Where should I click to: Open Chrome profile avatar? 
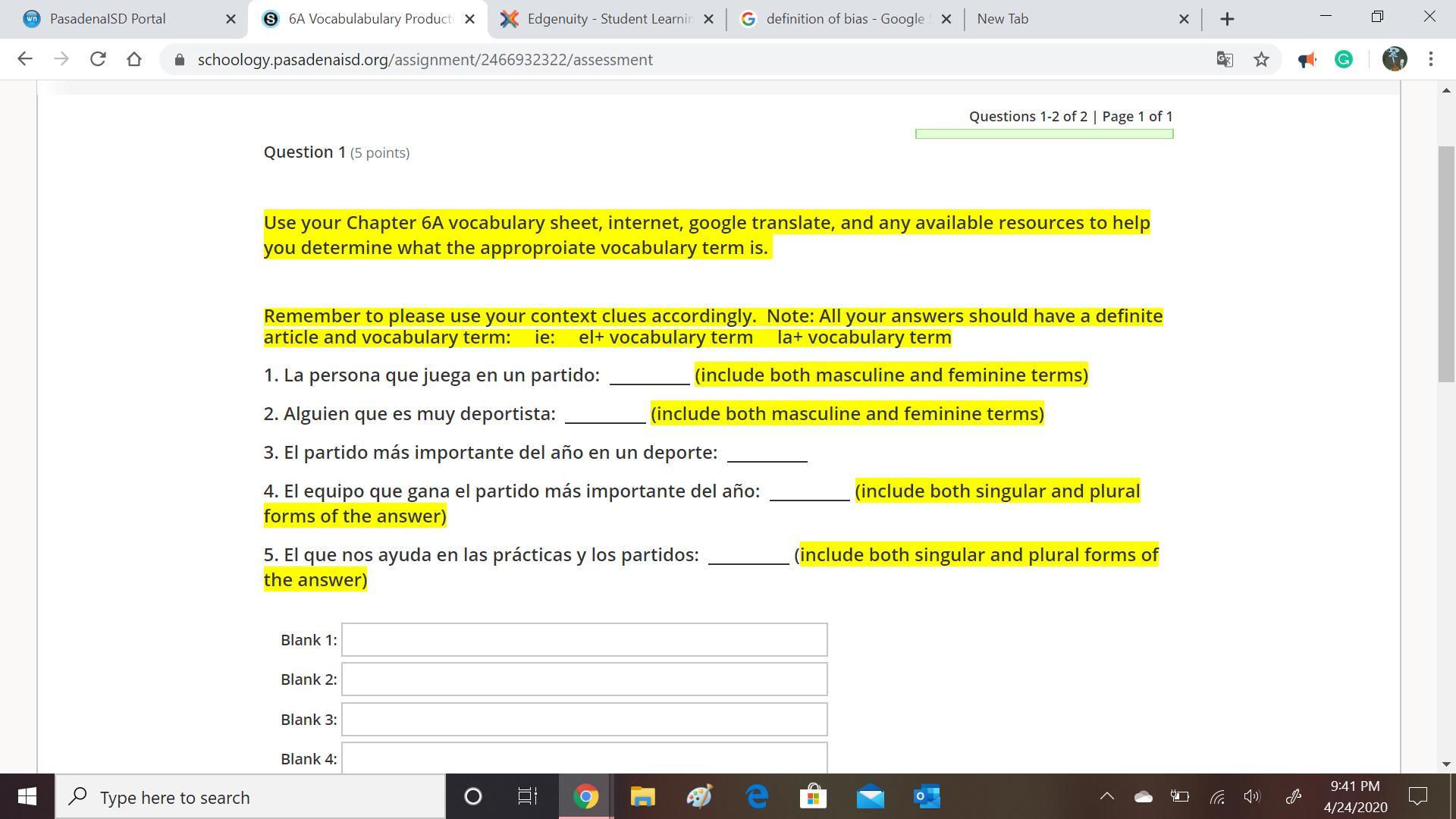pyautogui.click(x=1395, y=59)
